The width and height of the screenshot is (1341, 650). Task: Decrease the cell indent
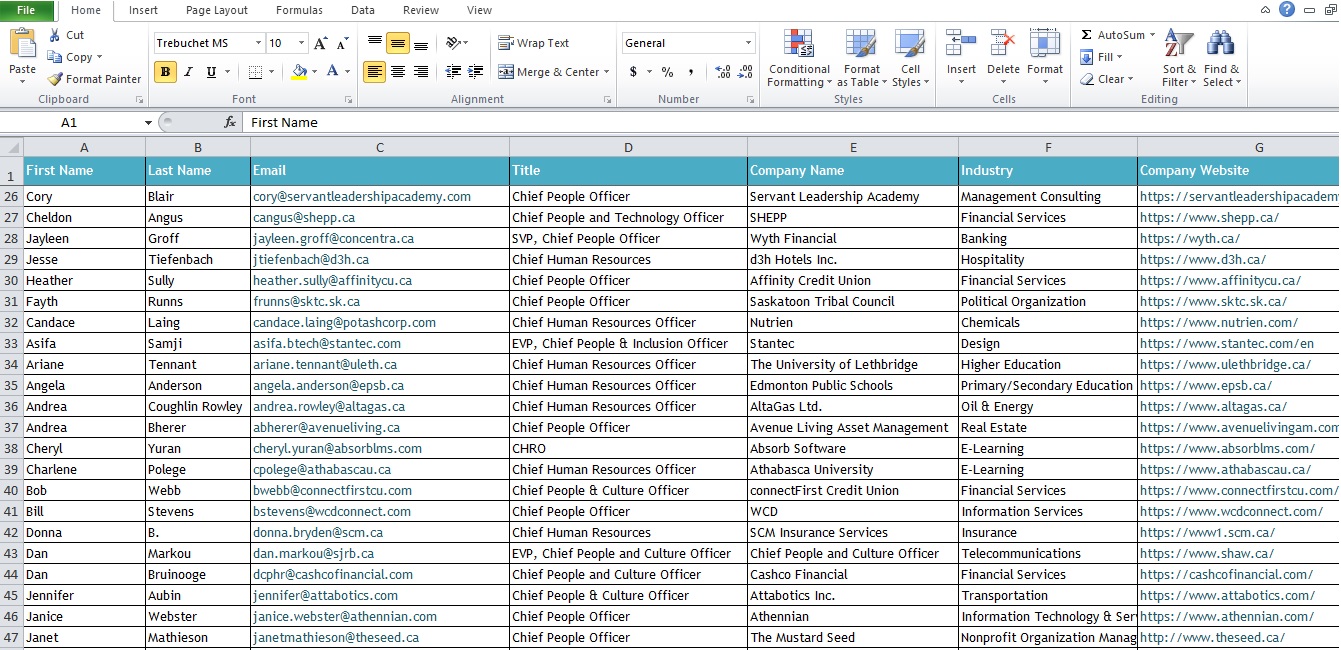[x=453, y=72]
